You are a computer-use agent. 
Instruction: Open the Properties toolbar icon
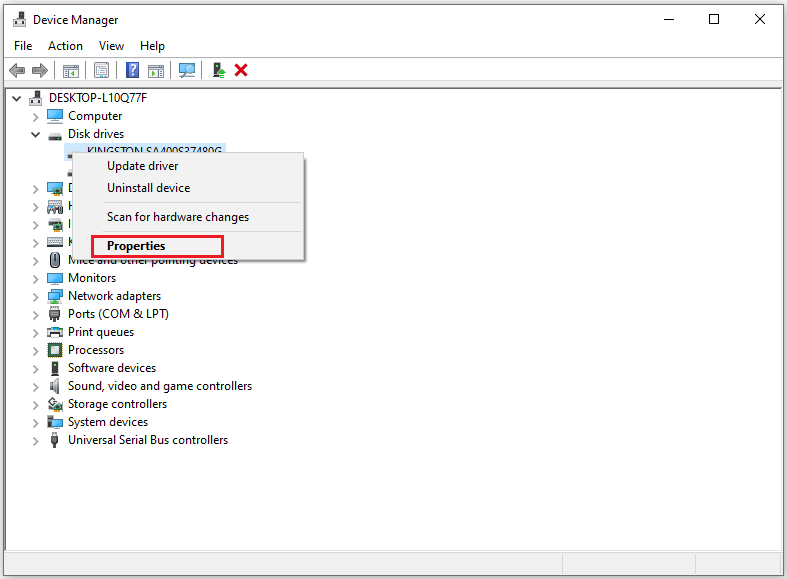101,71
